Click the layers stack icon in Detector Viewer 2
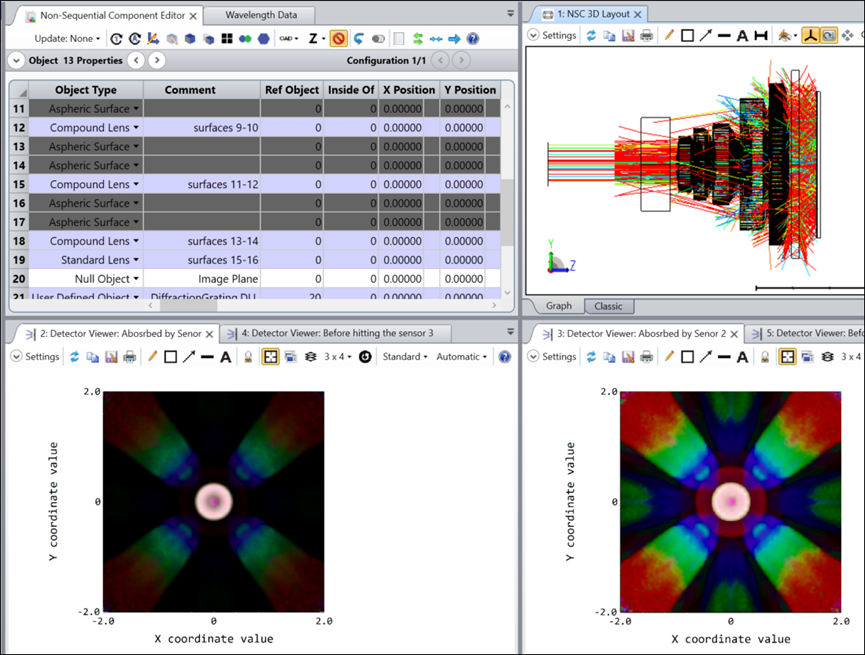Screen dimensions: 865x655 click(x=311, y=356)
